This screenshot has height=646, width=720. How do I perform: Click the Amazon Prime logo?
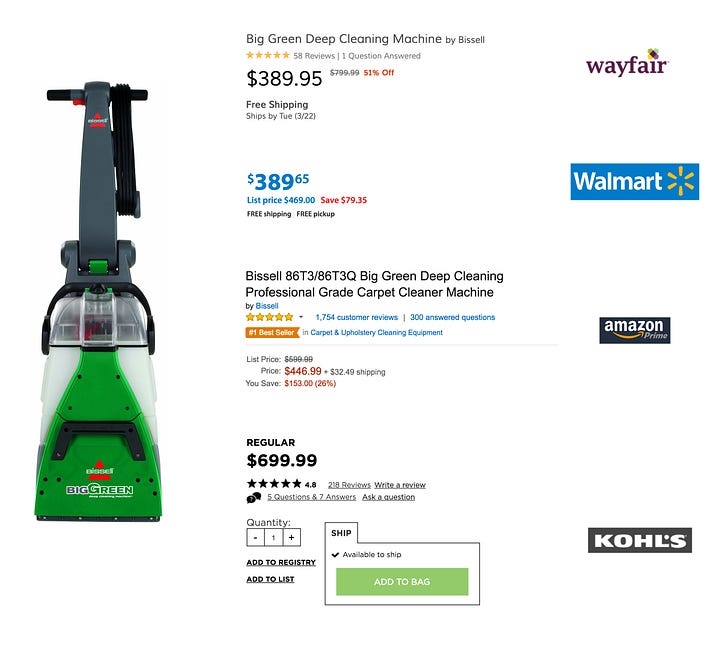[x=635, y=330]
